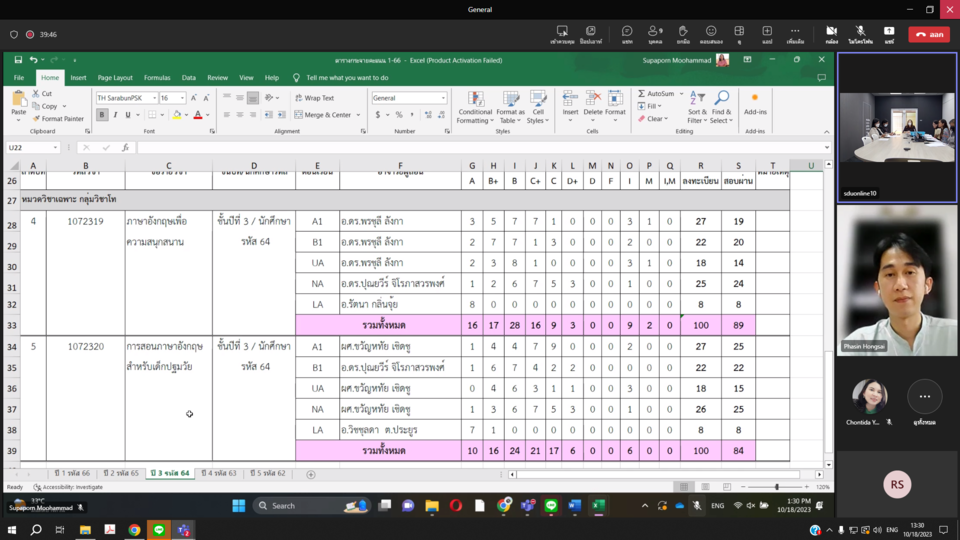Open Format as Table gallery
The width and height of the screenshot is (960, 540).
point(511,107)
